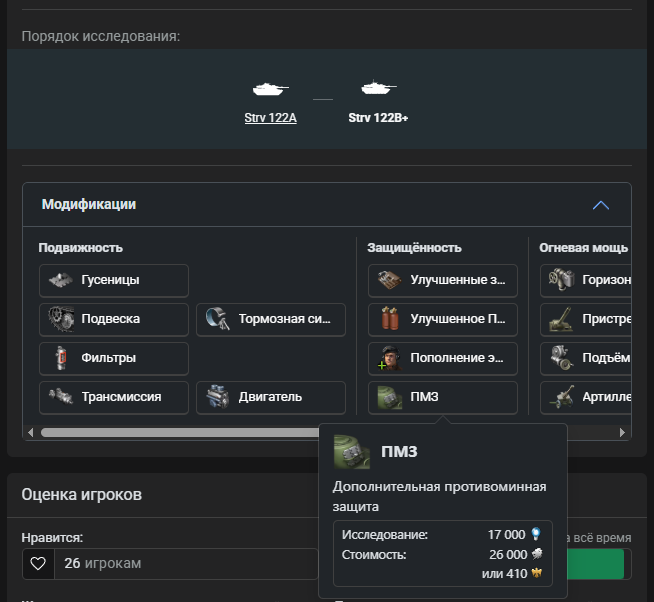This screenshot has width=654, height=602.
Task: Select the Подъём... modification
Action: click(x=586, y=358)
